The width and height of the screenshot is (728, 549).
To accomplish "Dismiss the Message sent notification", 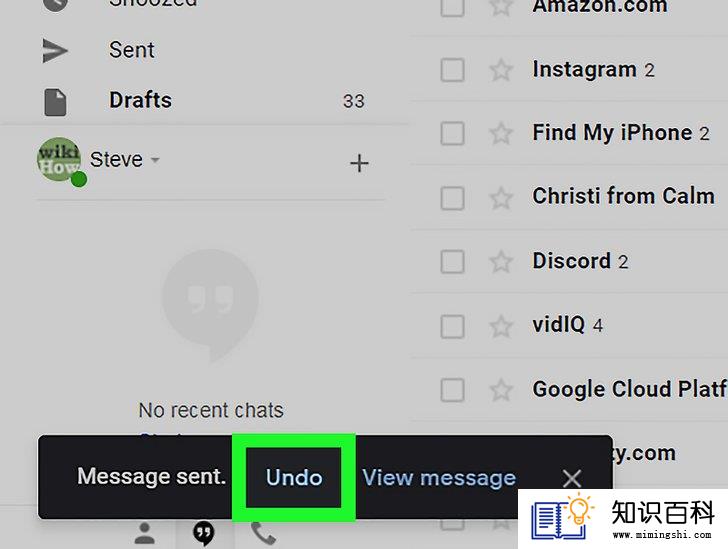I will (572, 478).
